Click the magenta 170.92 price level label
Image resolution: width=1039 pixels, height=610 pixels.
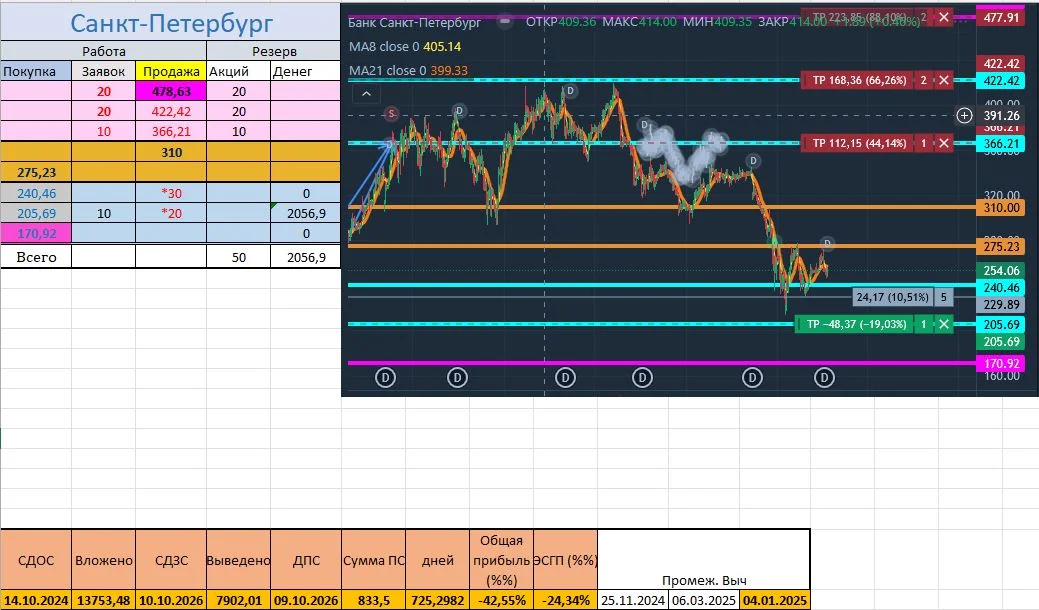click(x=1001, y=364)
